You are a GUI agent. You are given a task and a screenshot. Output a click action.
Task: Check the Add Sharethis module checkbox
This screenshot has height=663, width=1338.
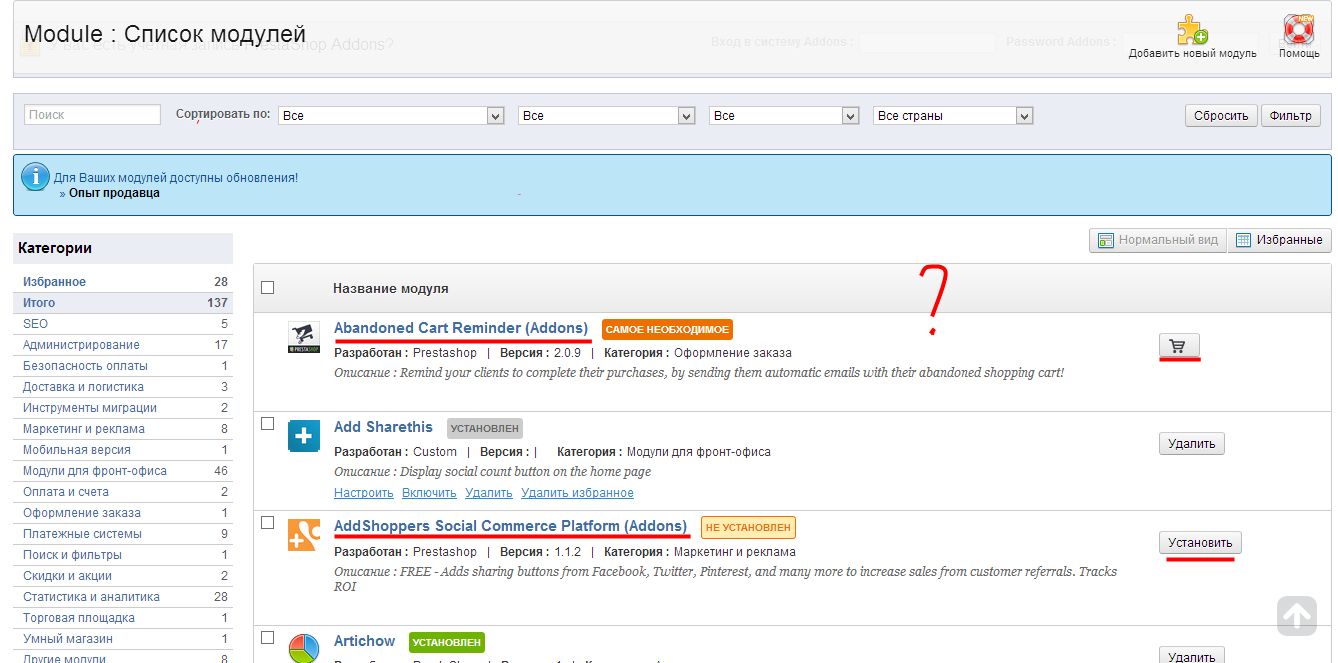267,423
